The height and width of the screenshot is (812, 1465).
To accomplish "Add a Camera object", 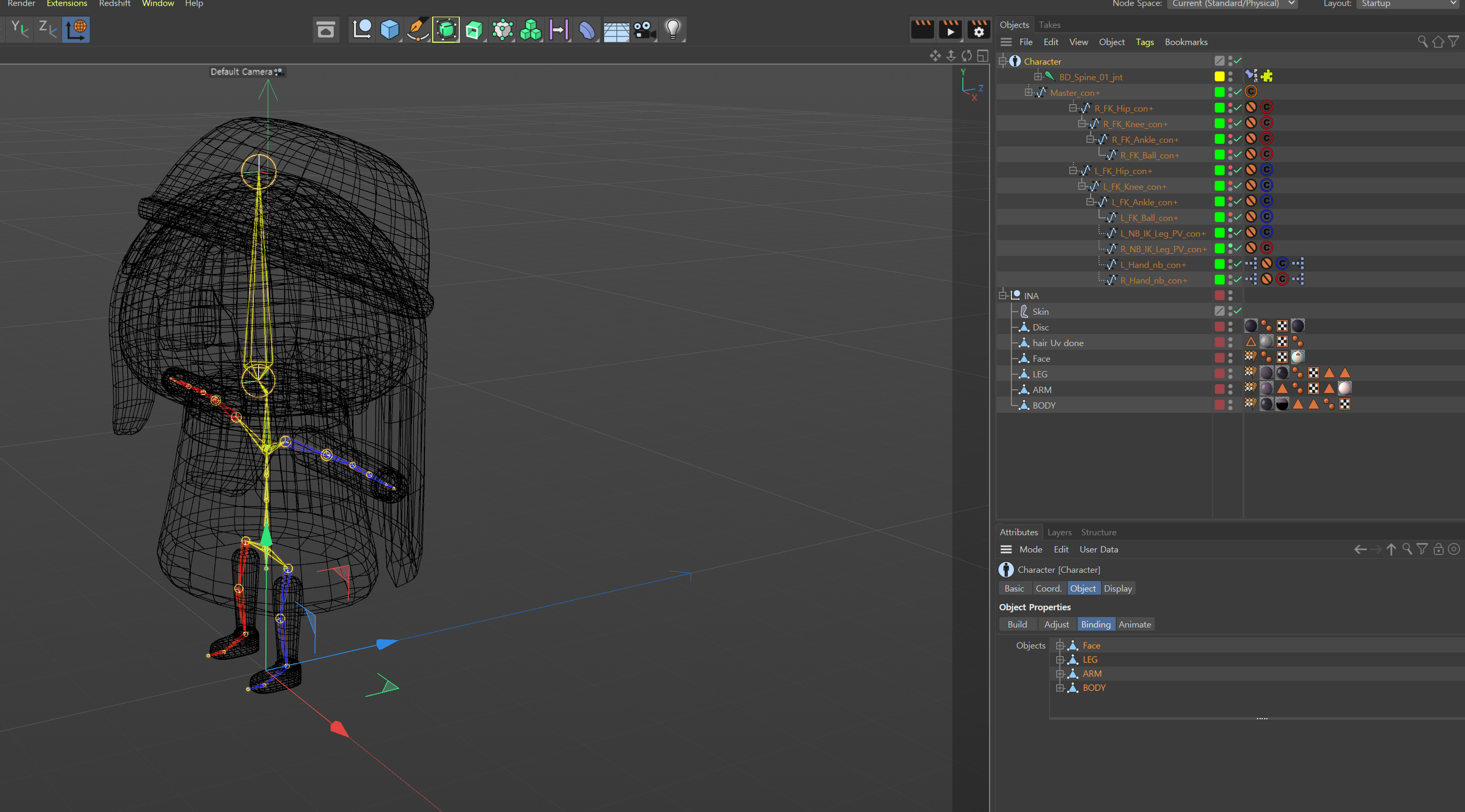I will point(644,30).
